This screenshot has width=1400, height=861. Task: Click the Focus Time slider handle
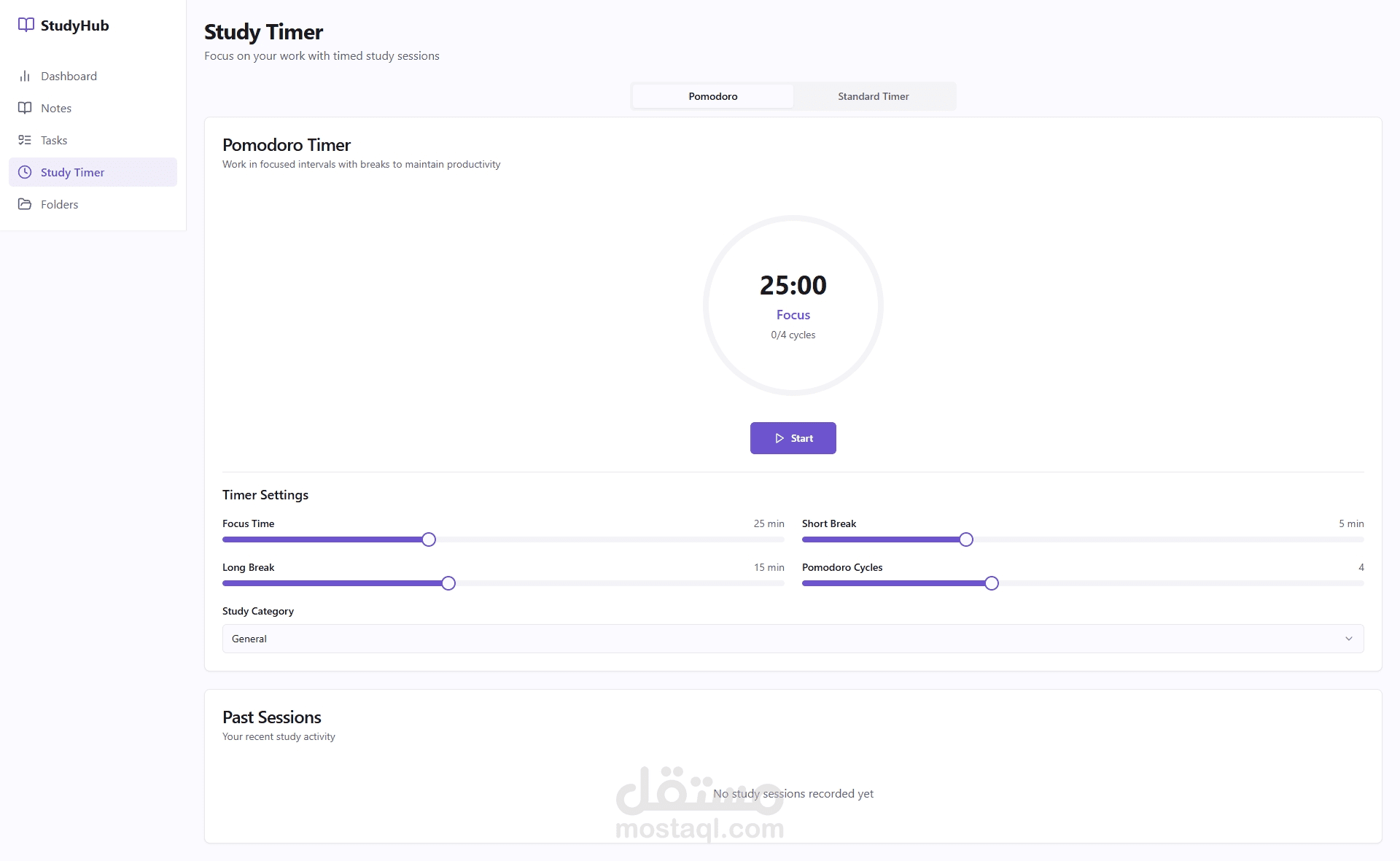point(429,539)
